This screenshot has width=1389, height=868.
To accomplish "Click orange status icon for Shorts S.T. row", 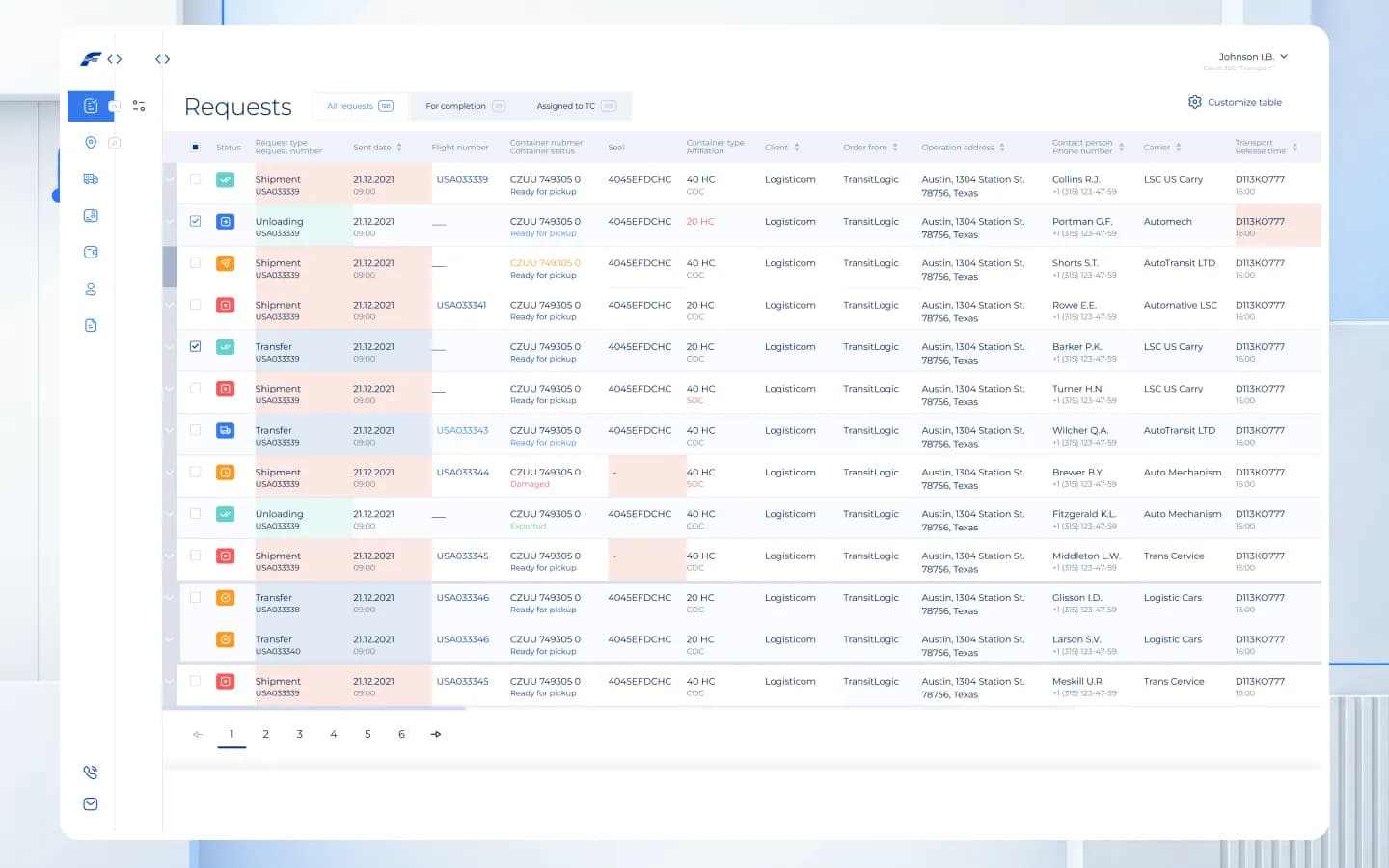I will [225, 263].
